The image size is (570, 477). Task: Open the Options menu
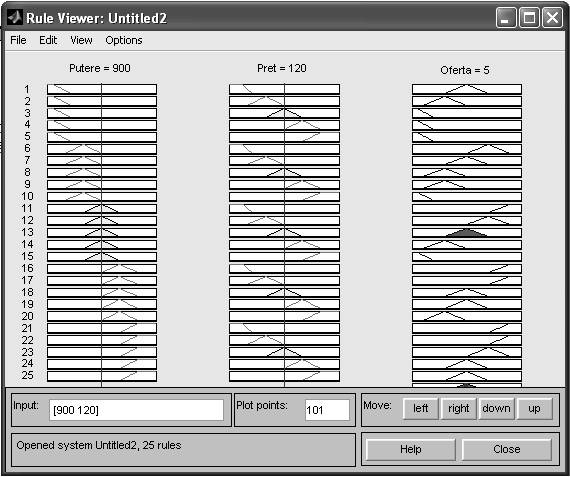pyautogui.click(x=124, y=40)
